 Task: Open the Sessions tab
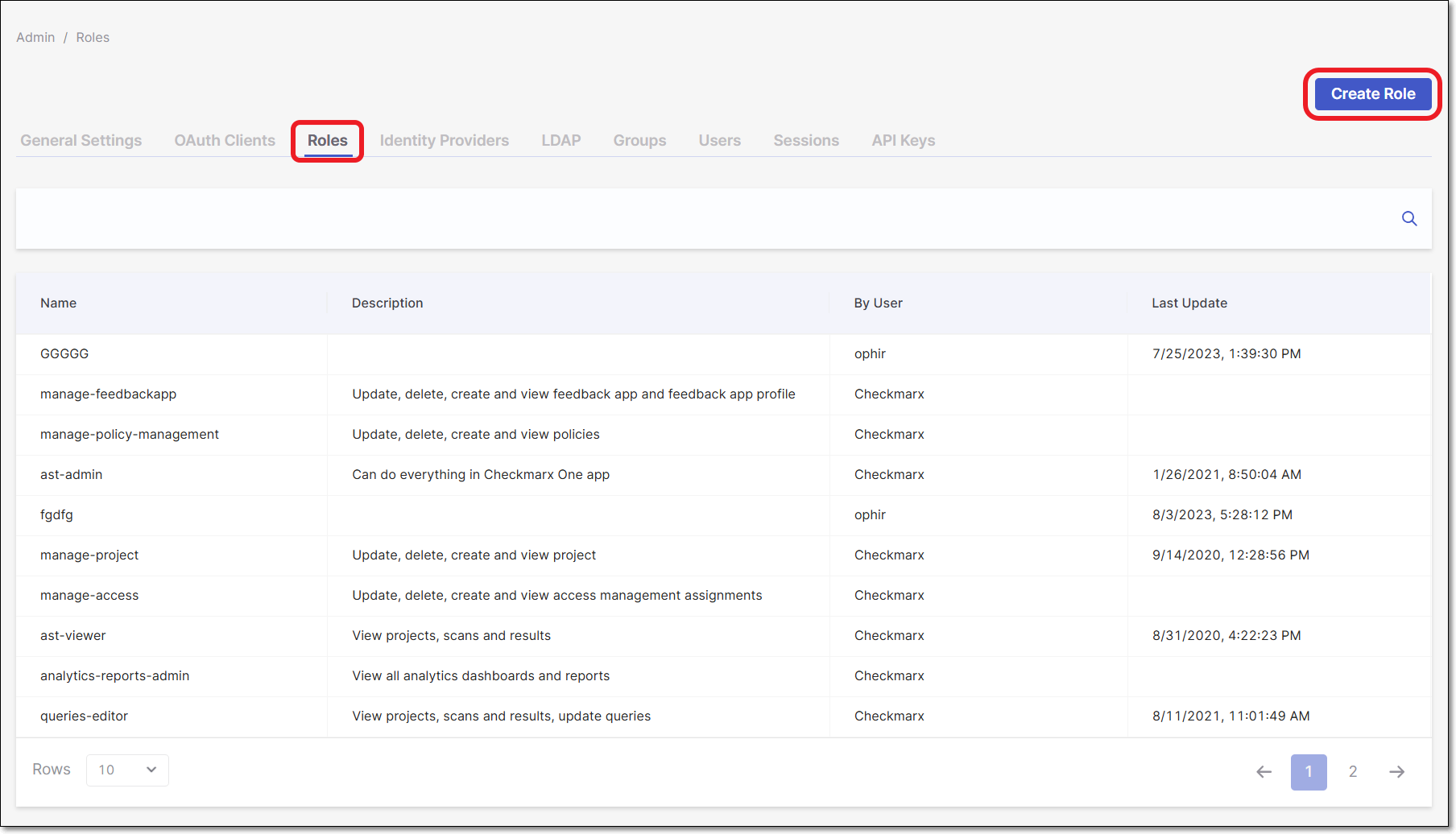(806, 141)
